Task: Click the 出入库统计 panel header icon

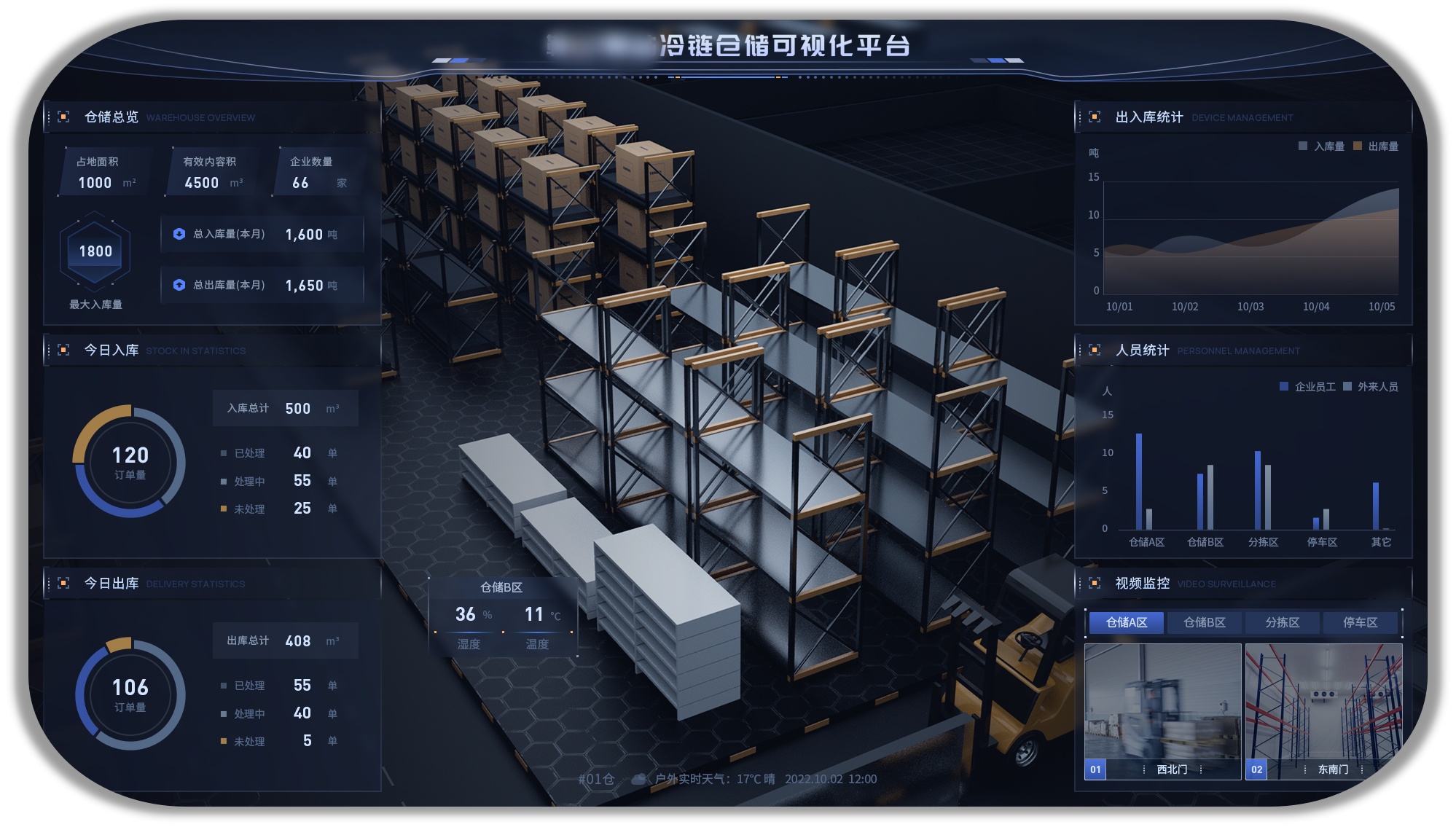Action: pyautogui.click(x=1095, y=117)
